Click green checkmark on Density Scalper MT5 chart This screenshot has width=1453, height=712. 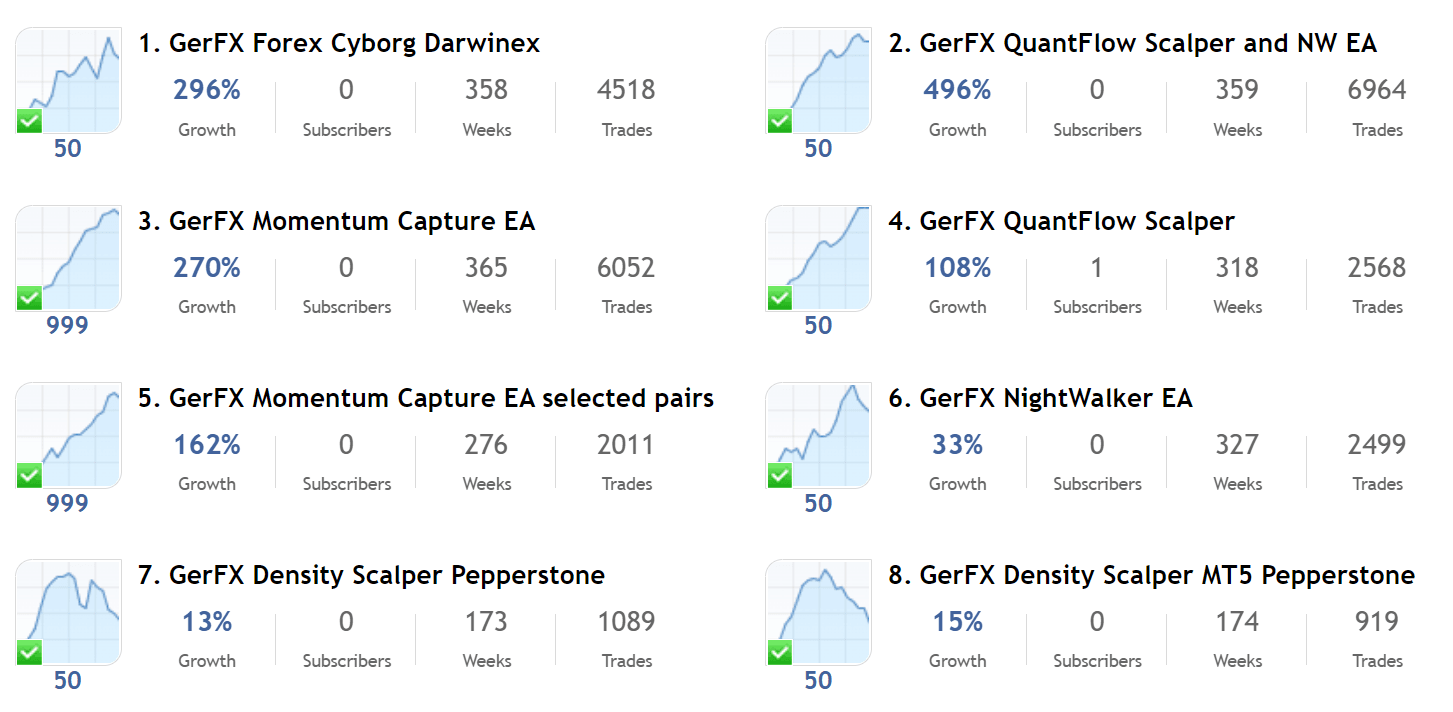coord(780,652)
